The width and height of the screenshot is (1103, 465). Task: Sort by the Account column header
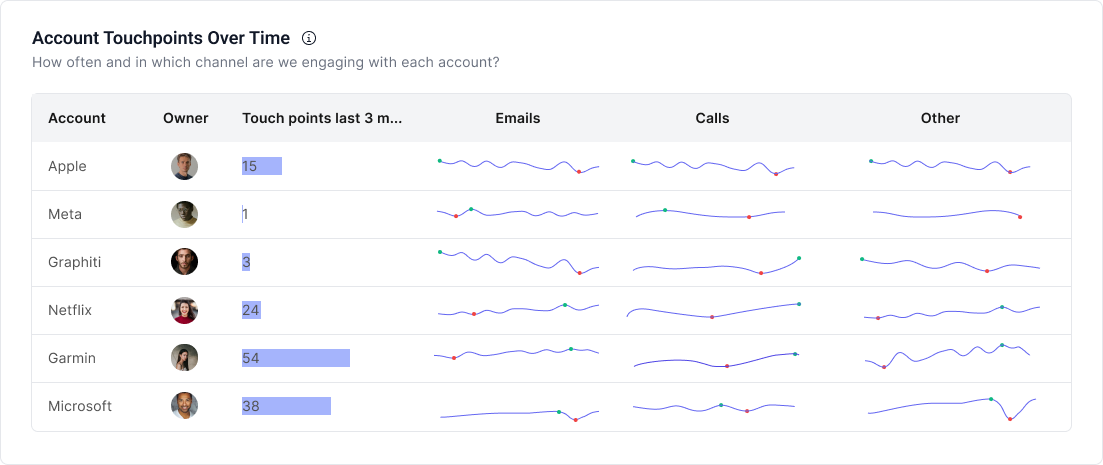tap(77, 118)
